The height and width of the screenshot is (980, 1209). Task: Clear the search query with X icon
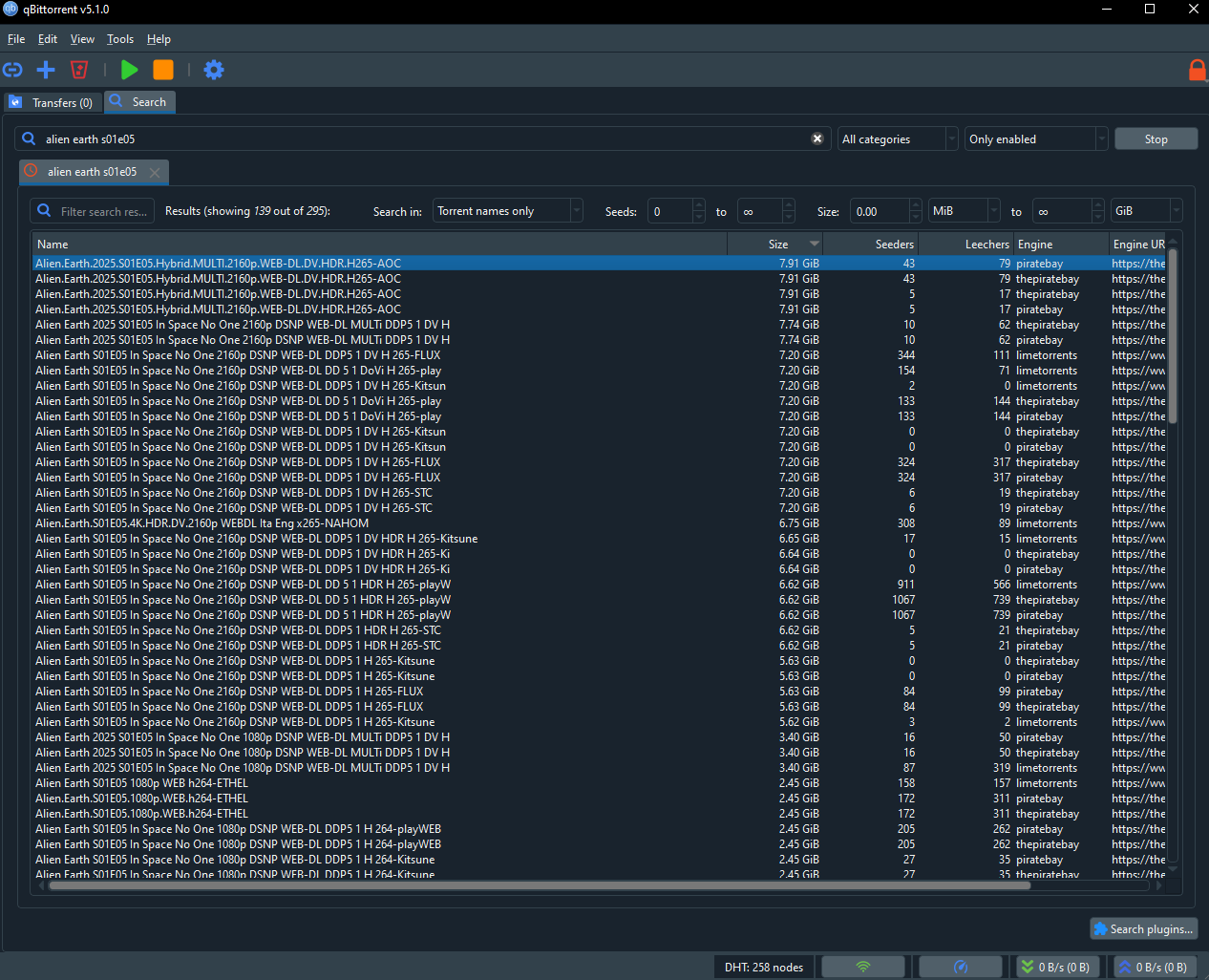(817, 138)
